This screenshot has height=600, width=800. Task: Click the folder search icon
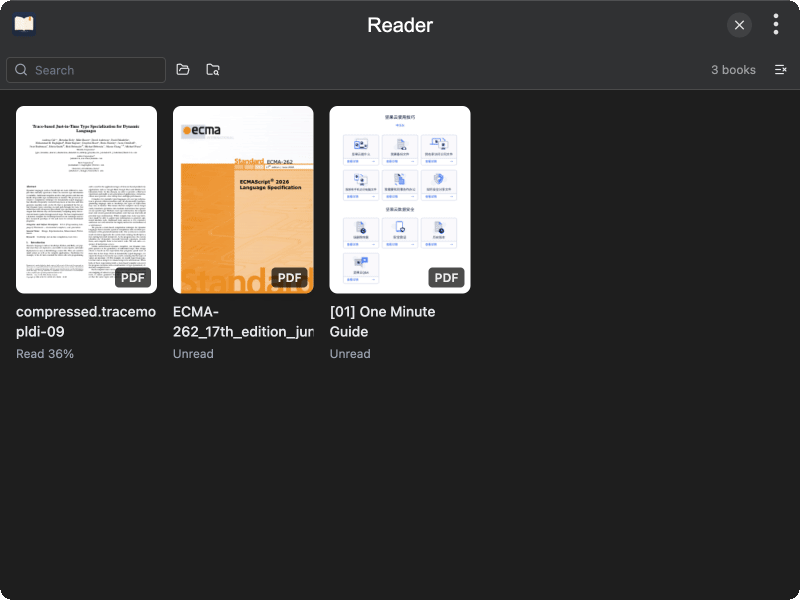(213, 69)
